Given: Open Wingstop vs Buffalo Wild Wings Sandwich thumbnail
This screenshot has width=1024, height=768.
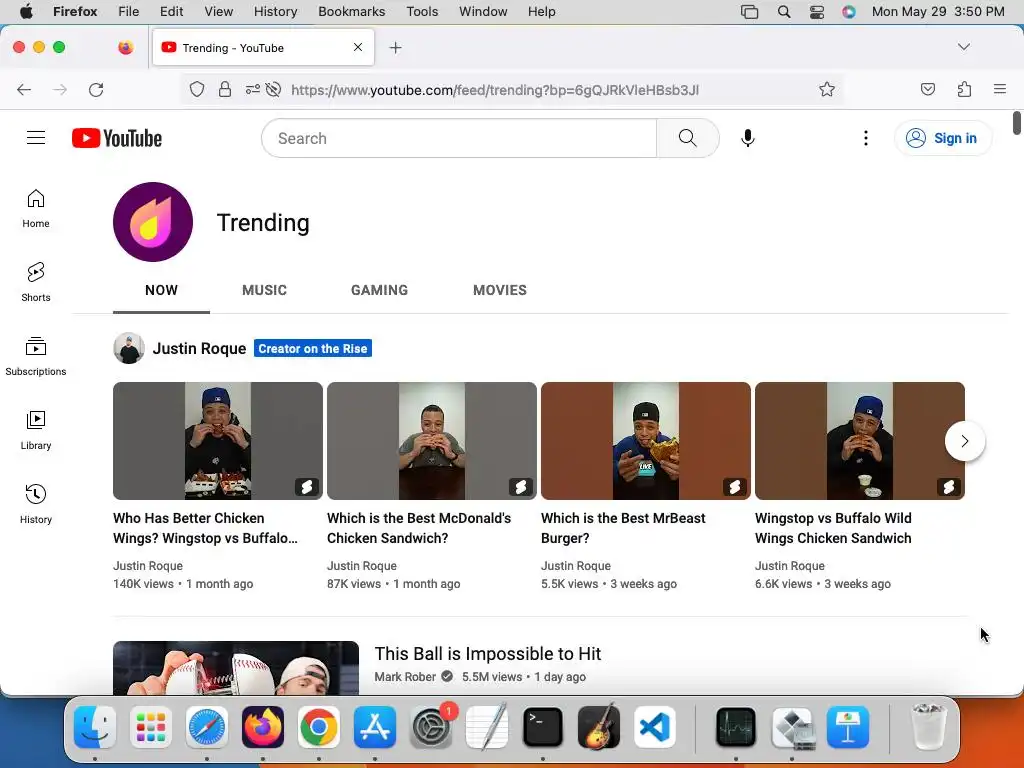Looking at the screenshot, I should [859, 441].
